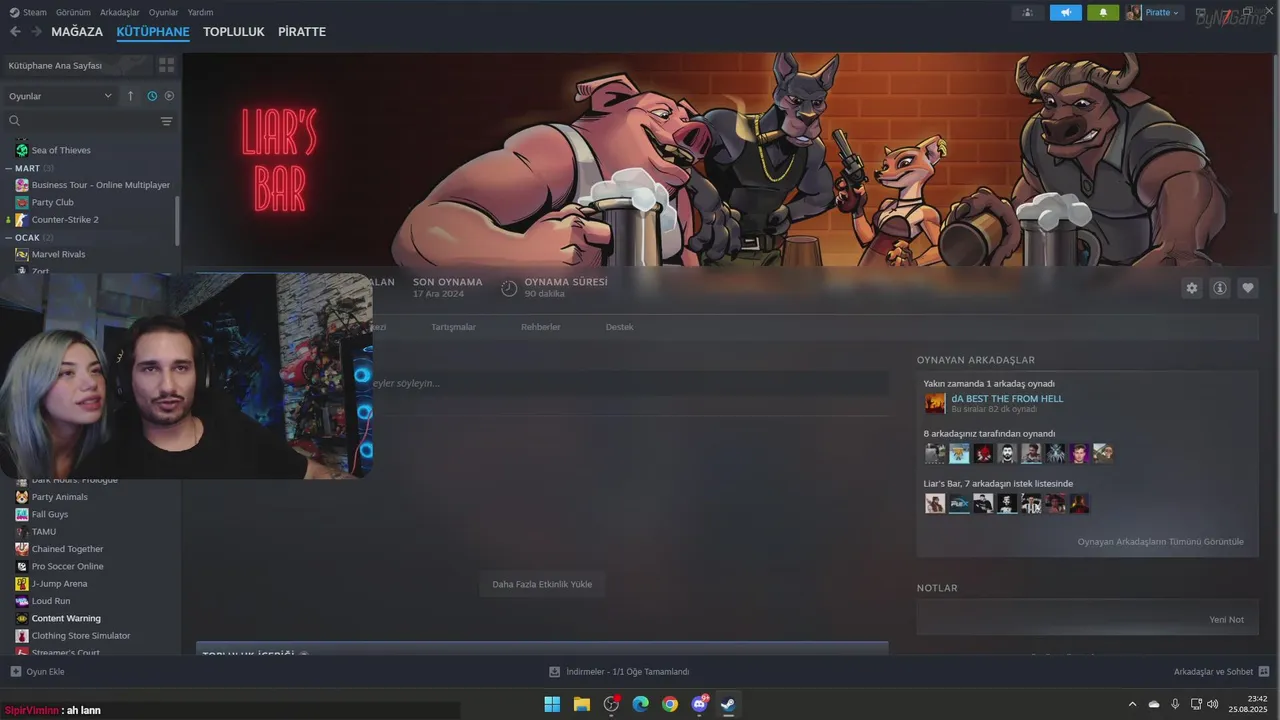Open the advanced filter options icon
Viewport: 1280px width, 720px height.
(x=166, y=121)
